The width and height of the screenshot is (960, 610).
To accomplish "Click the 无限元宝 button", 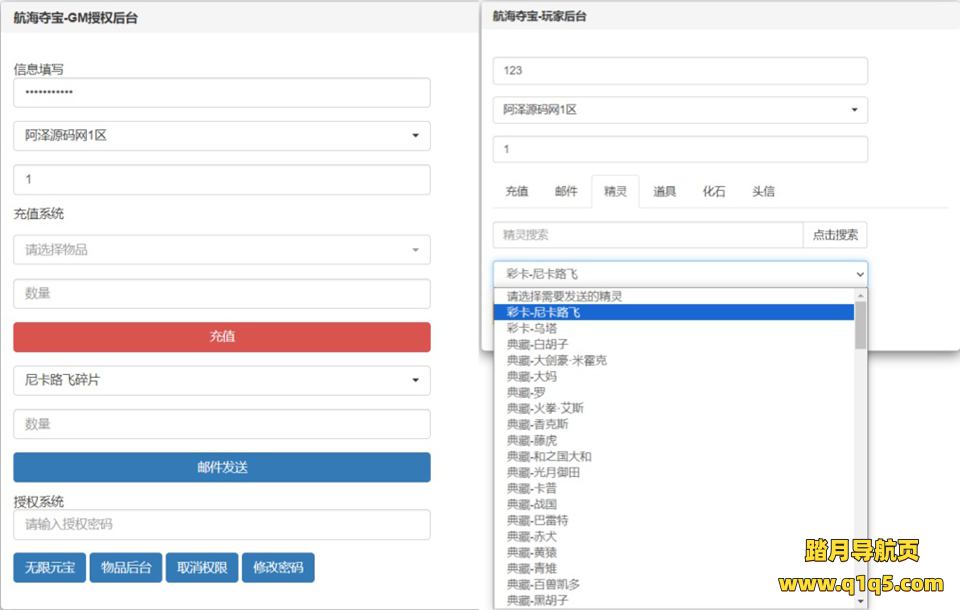I will pos(49,568).
